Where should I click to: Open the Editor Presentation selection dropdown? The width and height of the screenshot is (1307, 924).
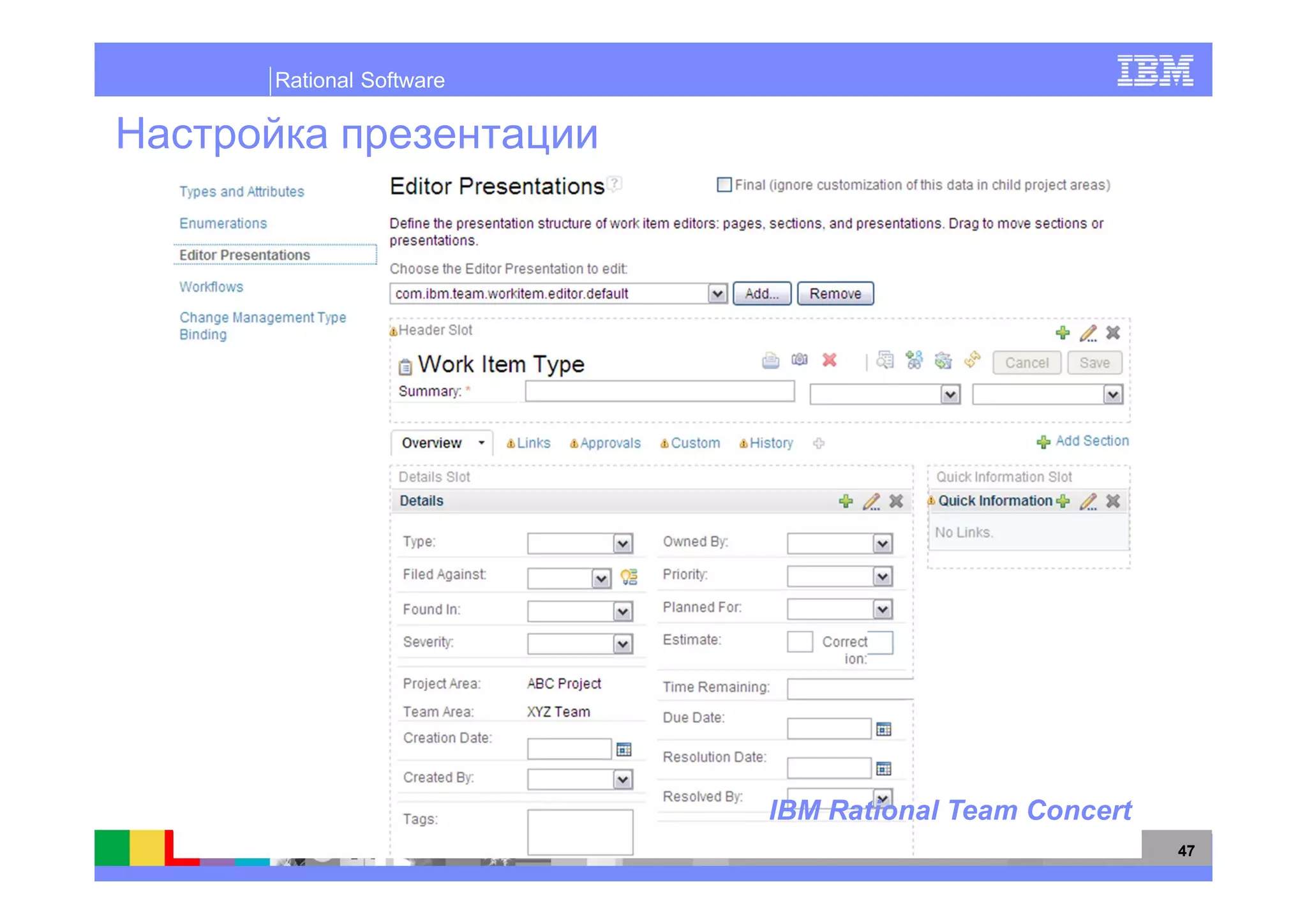717,294
